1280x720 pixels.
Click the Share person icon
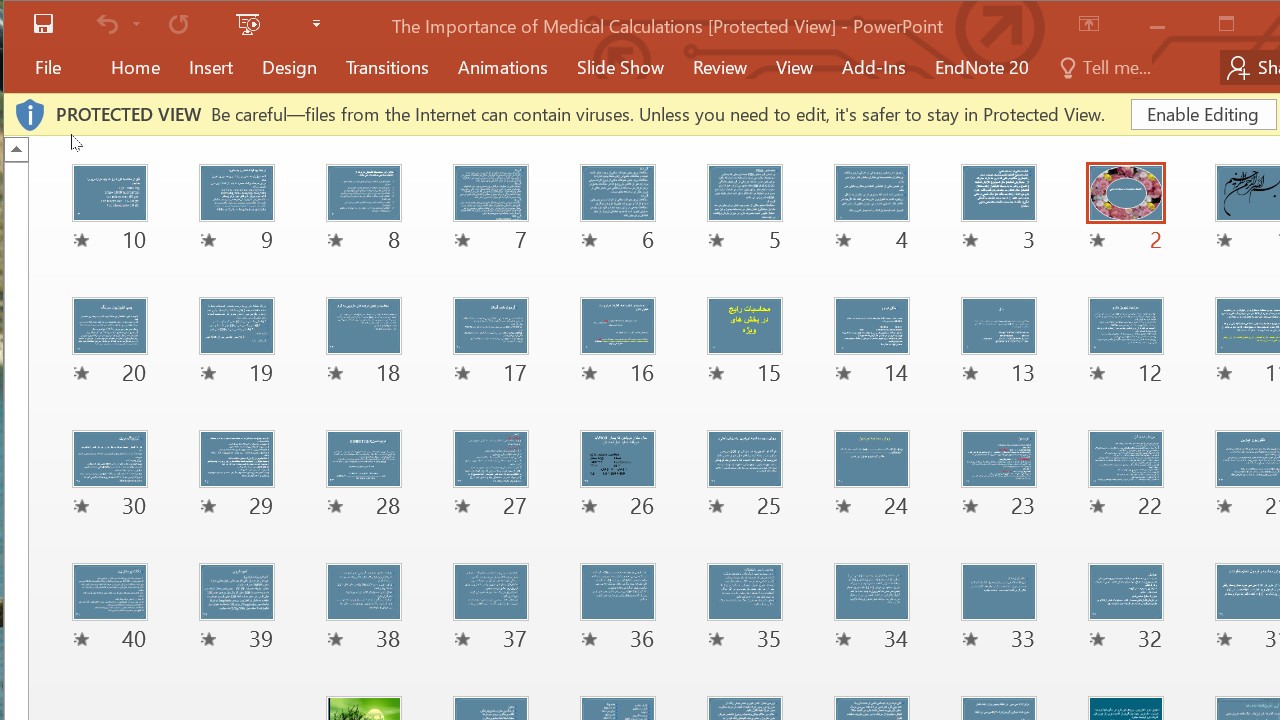(x=1239, y=68)
